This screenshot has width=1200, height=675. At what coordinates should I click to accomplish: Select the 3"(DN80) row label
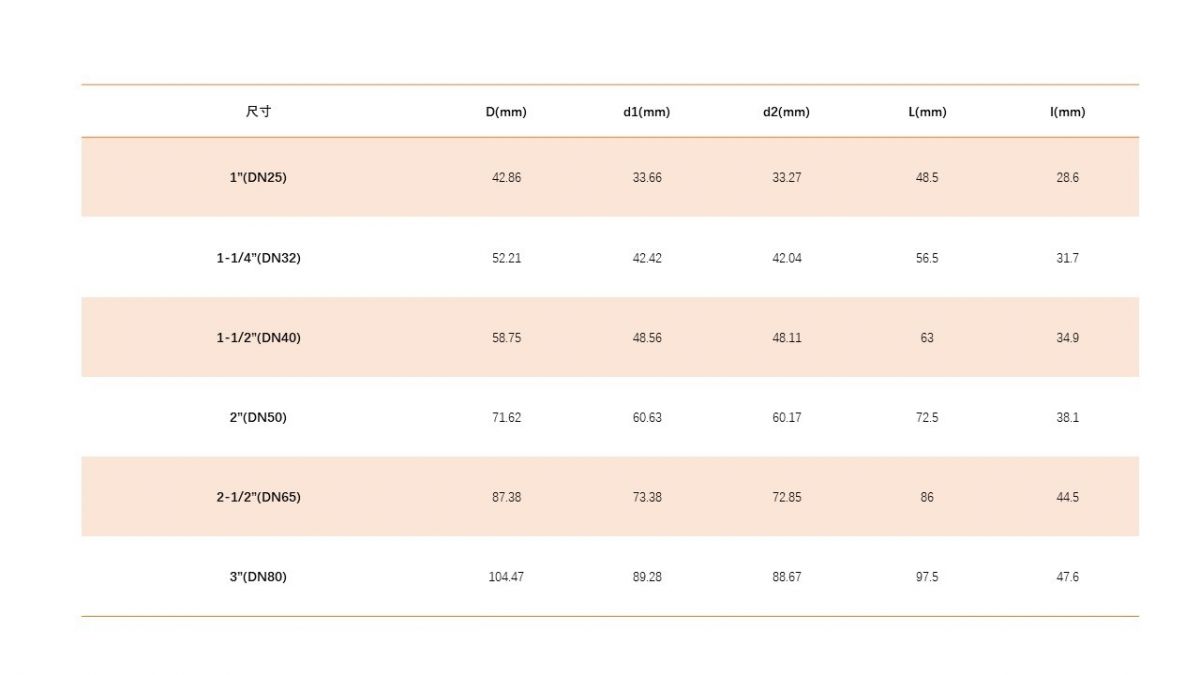[x=258, y=577]
